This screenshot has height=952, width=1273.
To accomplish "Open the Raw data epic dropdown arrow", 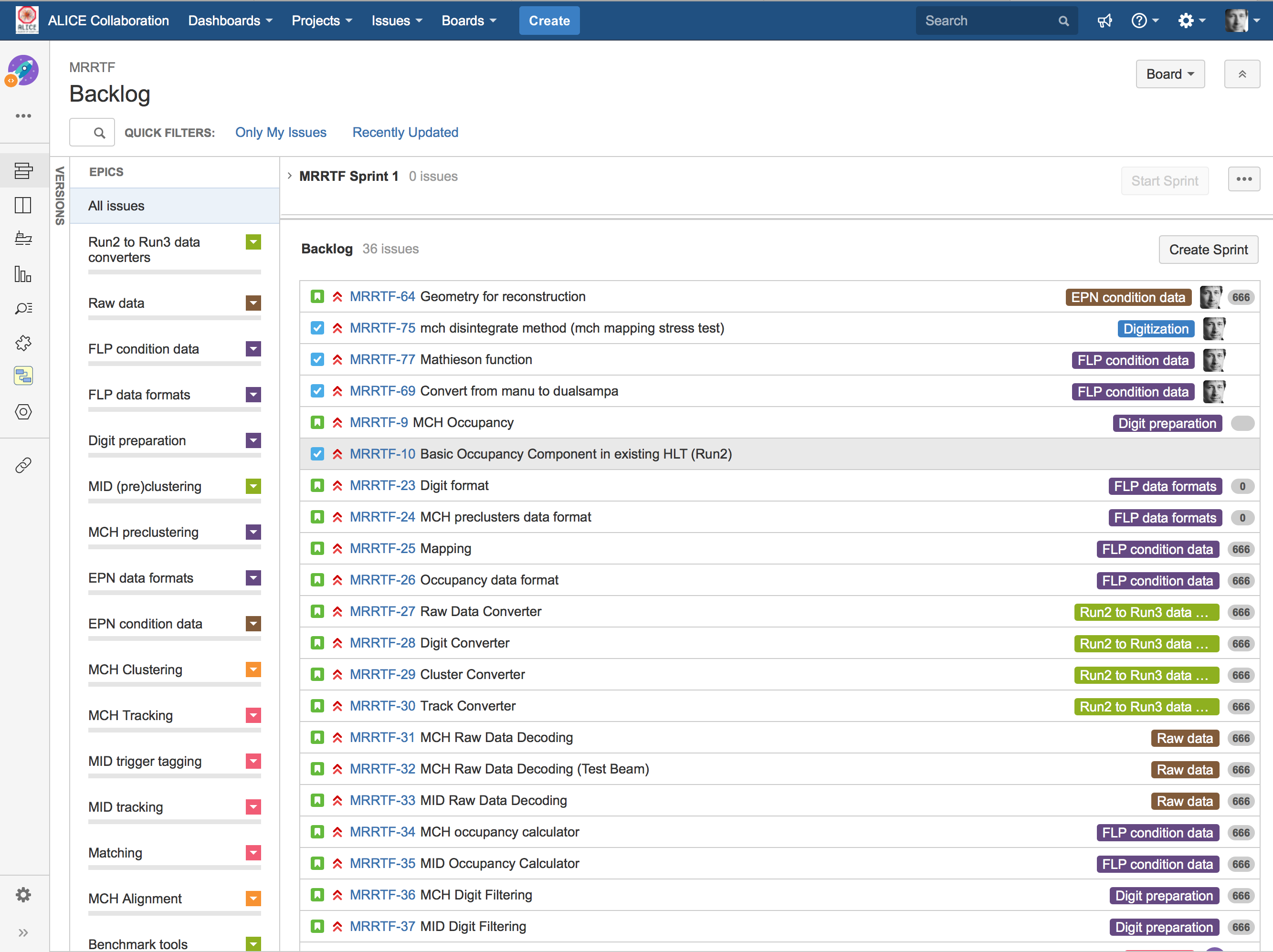I will (x=253, y=303).
